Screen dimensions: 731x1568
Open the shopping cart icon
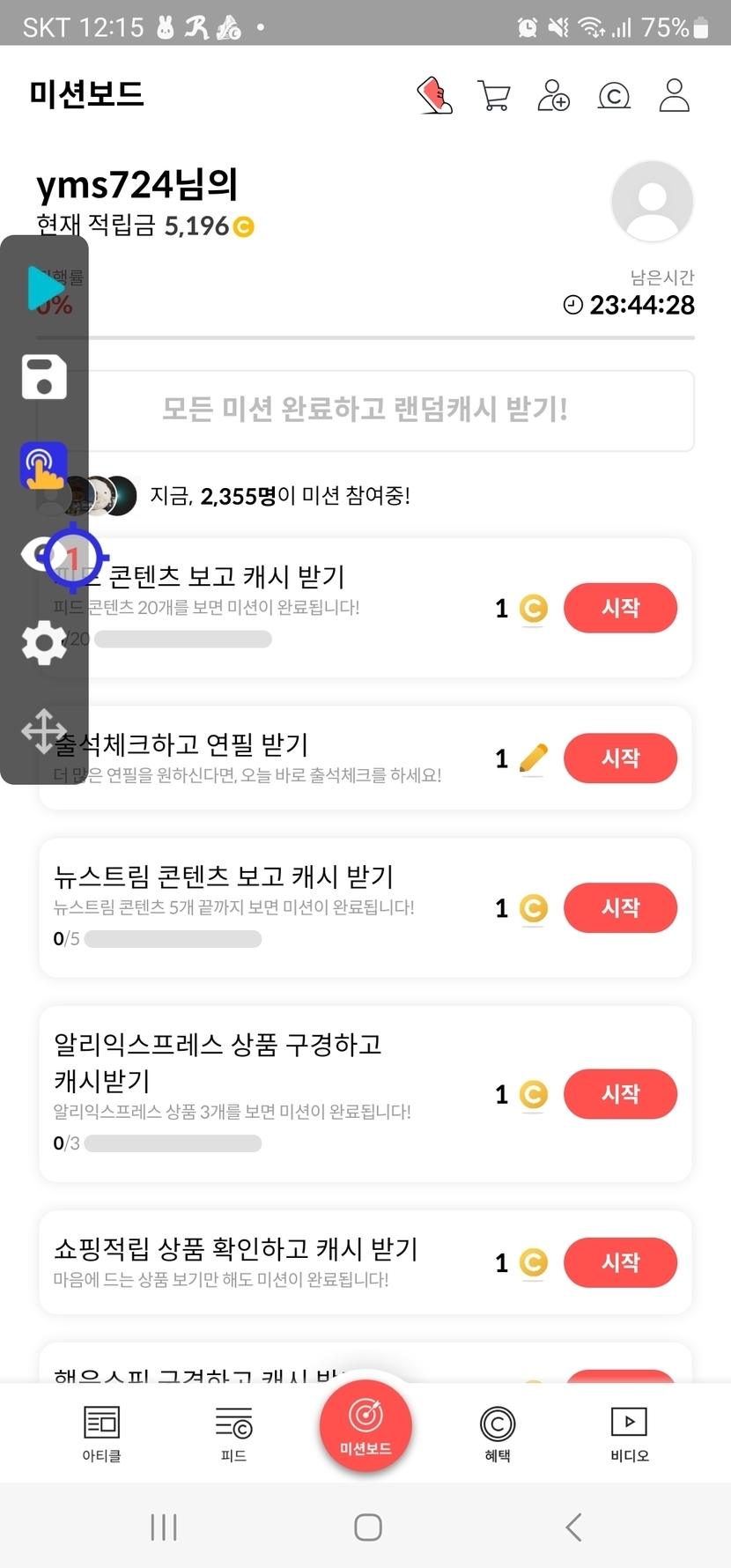pyautogui.click(x=494, y=95)
